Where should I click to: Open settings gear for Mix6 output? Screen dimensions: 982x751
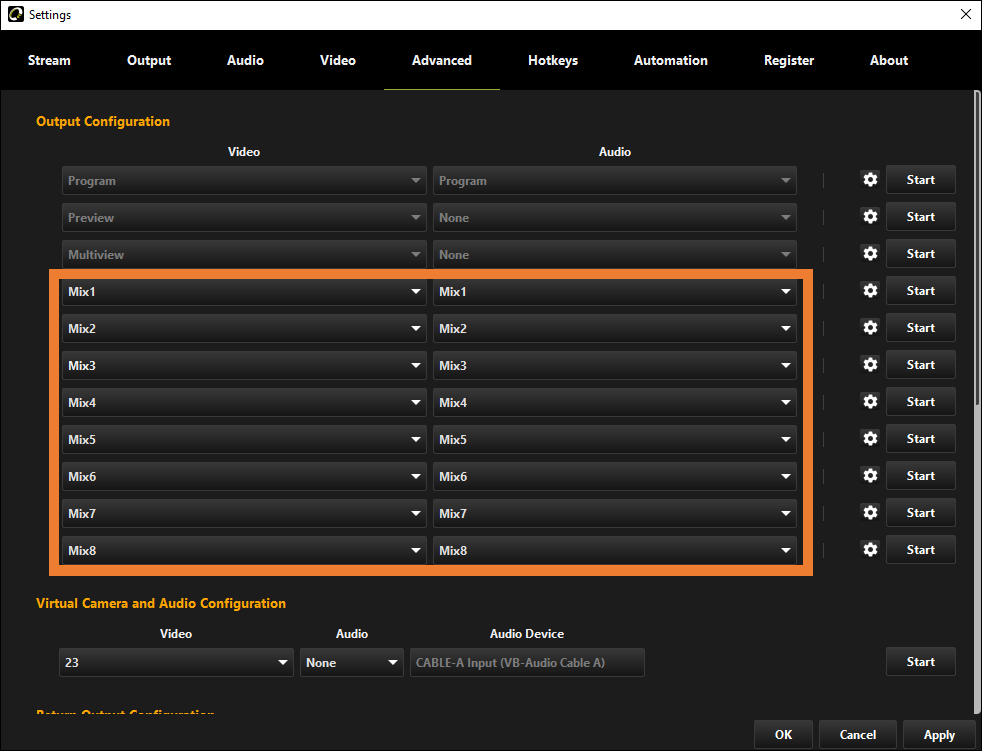[x=869, y=475]
